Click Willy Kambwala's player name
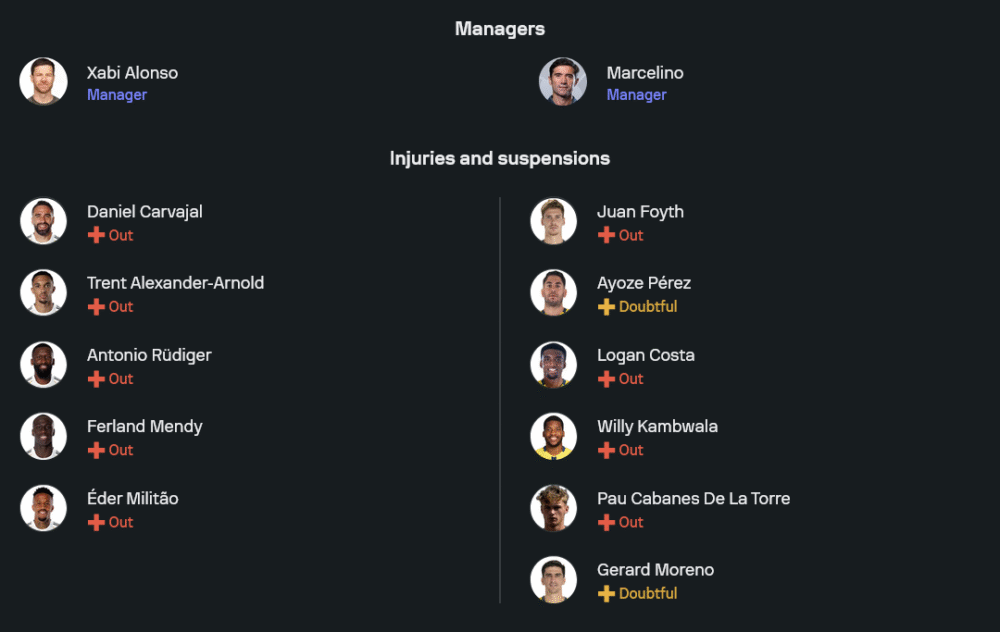1000x632 pixels. click(x=657, y=427)
